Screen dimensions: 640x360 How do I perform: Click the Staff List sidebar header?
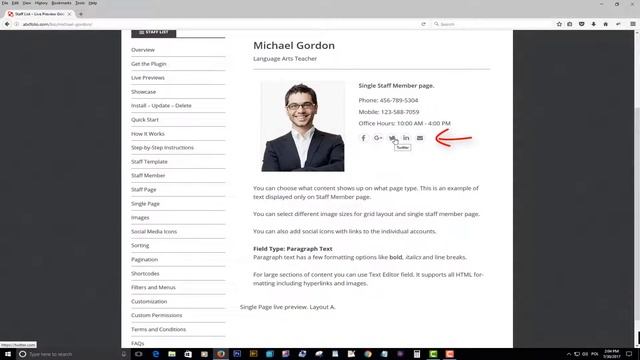[153, 32]
